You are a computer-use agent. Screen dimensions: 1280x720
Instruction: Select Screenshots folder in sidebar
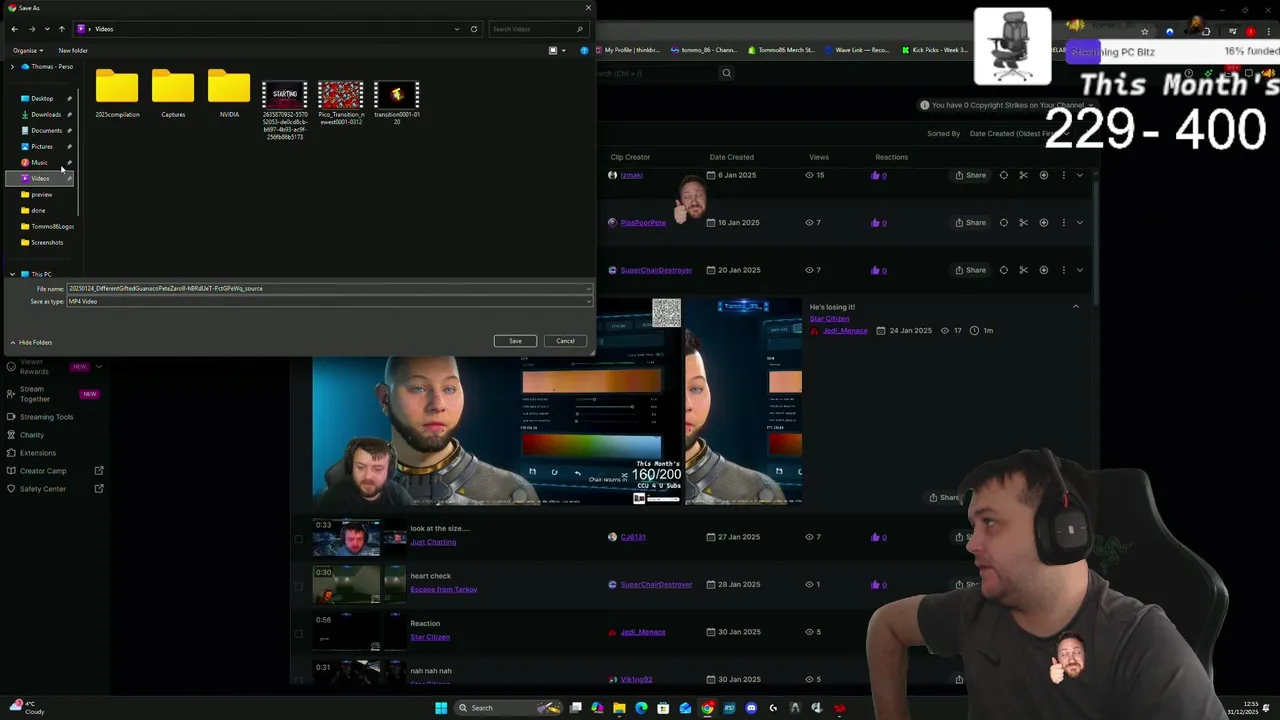tap(46, 242)
